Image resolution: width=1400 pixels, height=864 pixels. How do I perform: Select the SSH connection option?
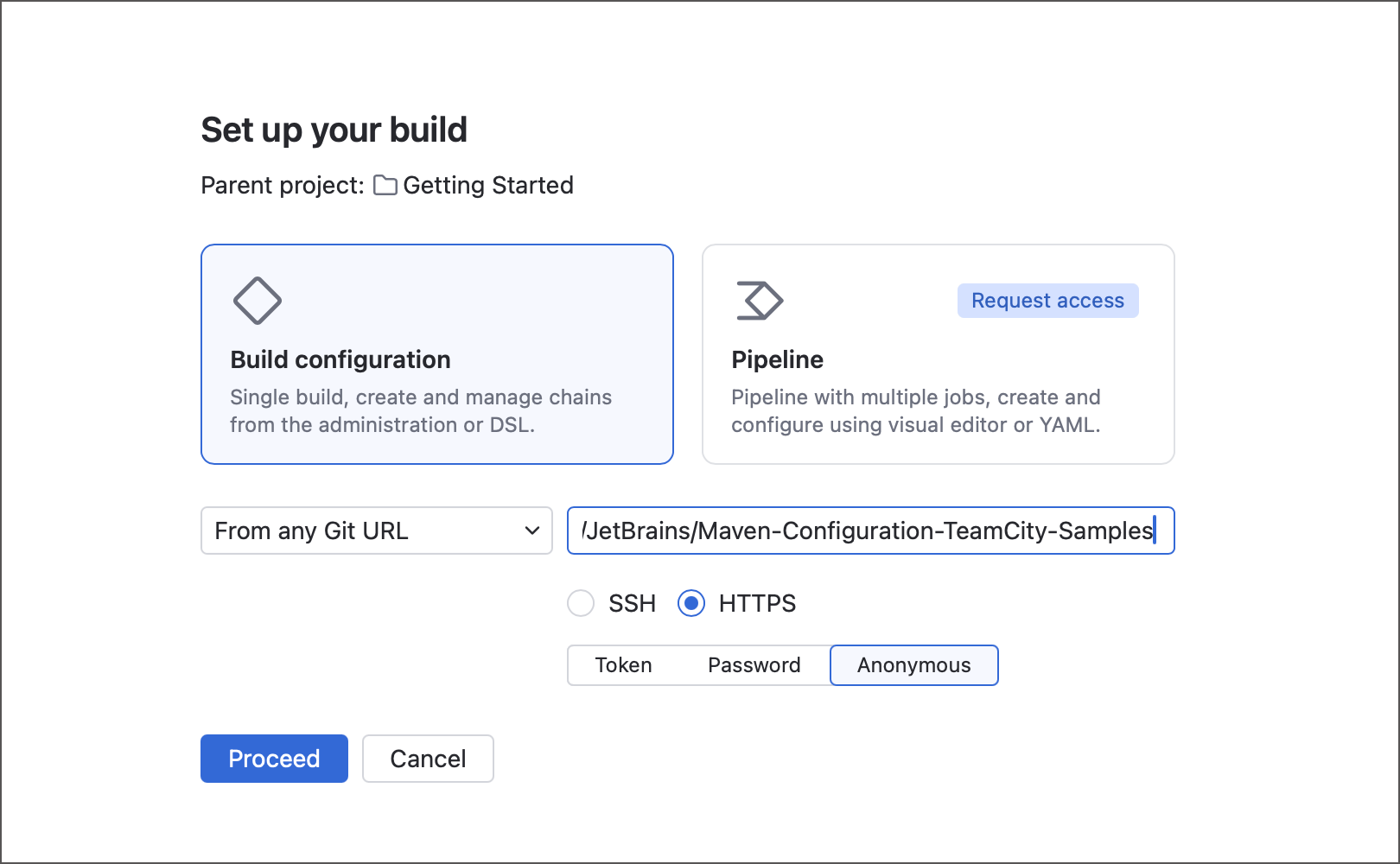[581, 603]
